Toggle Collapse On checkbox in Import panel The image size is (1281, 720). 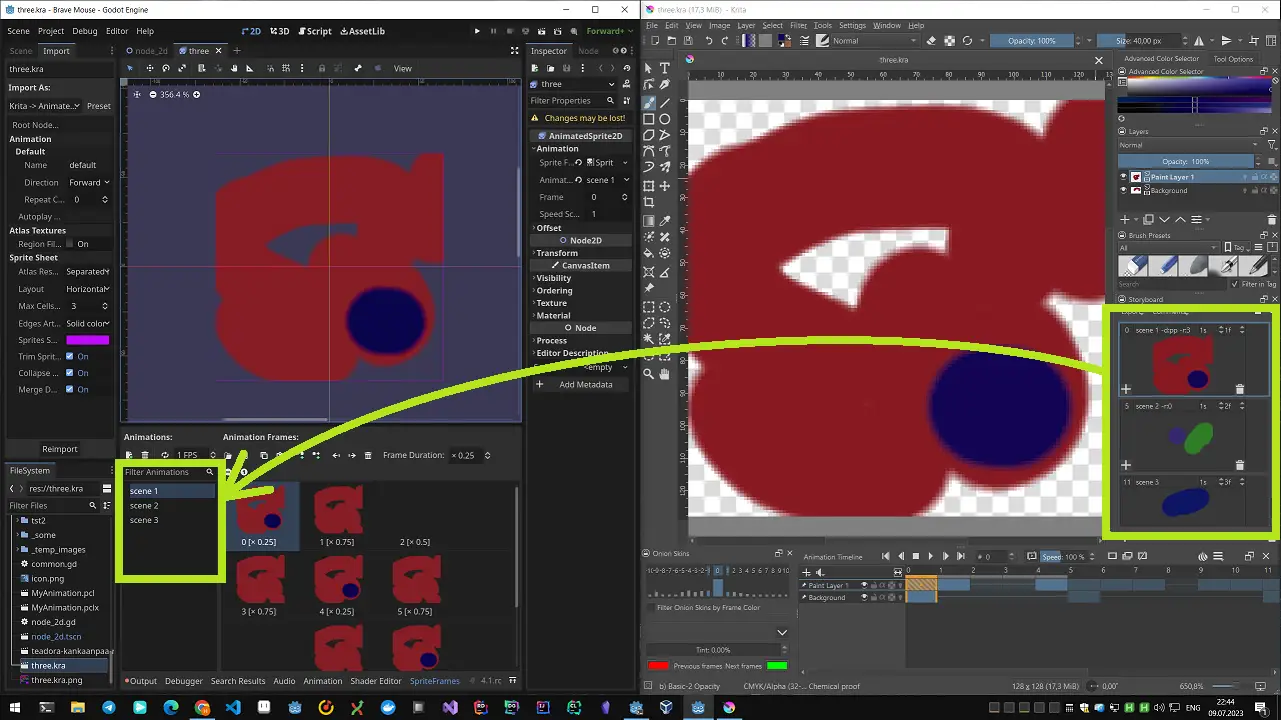point(70,373)
